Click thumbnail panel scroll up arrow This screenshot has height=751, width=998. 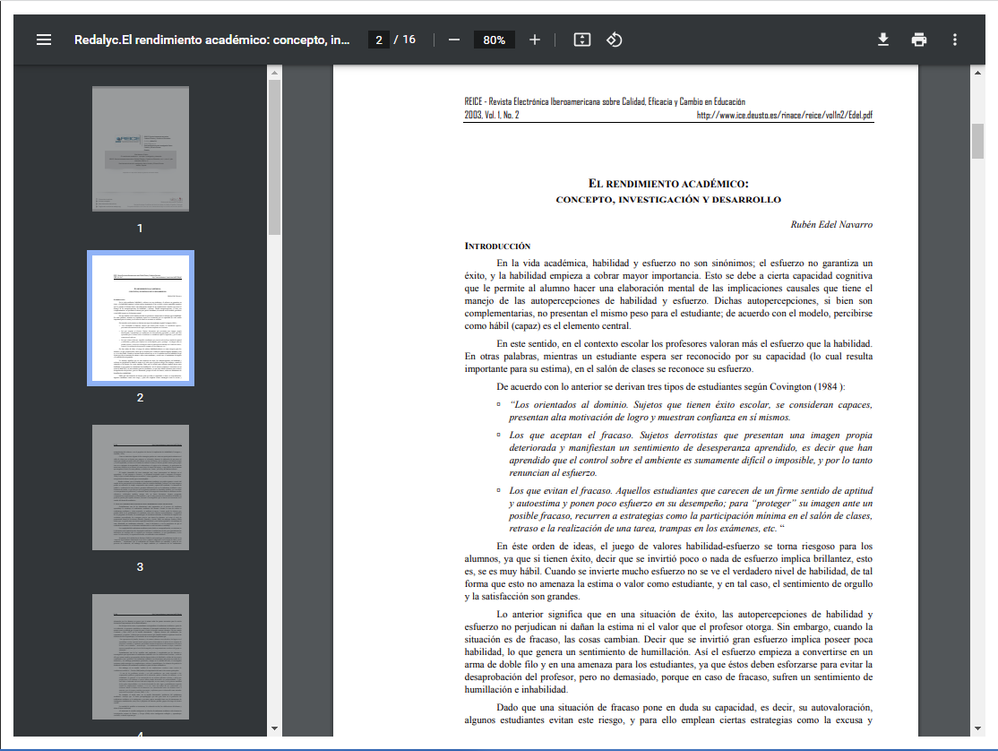[274, 73]
